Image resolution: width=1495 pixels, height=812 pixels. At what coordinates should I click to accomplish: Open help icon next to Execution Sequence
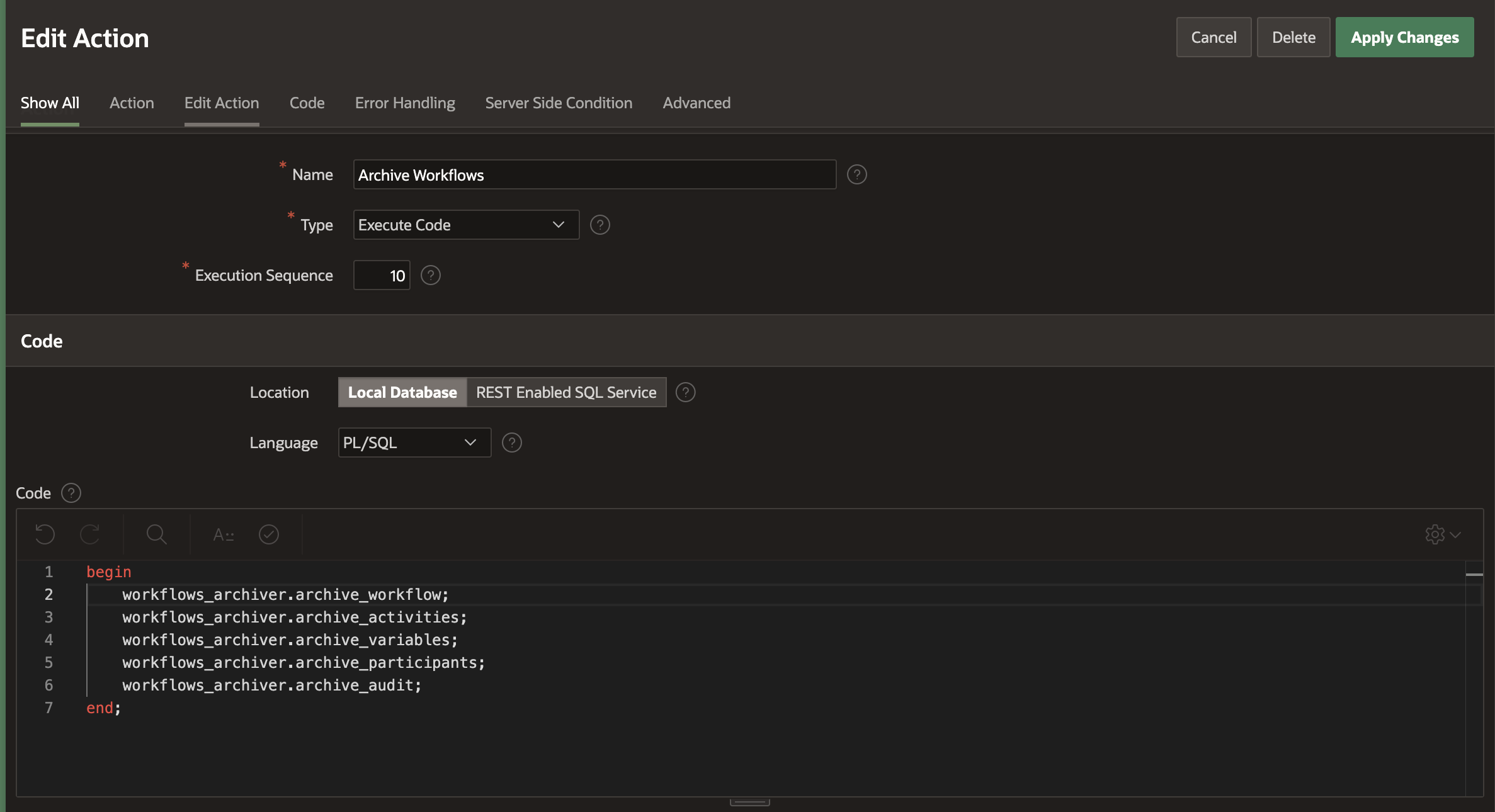(431, 275)
